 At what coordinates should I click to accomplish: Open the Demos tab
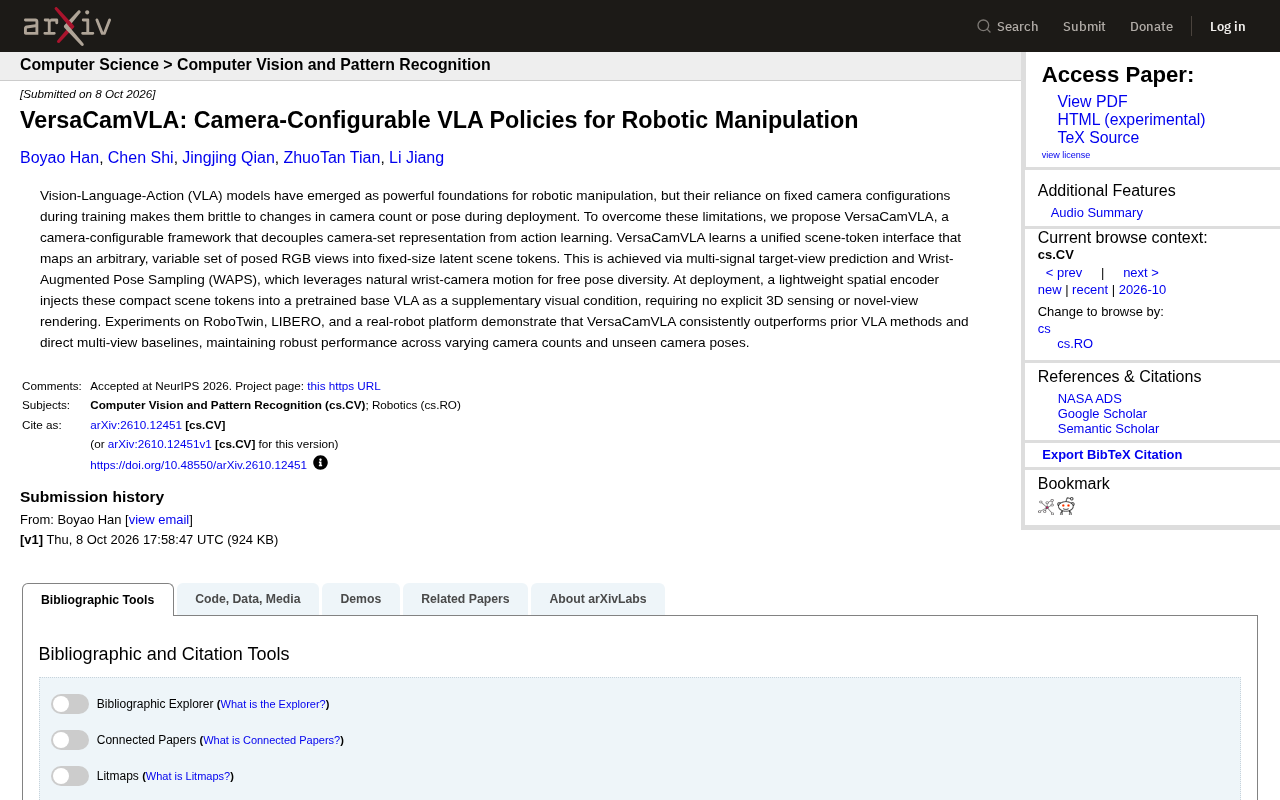click(361, 599)
